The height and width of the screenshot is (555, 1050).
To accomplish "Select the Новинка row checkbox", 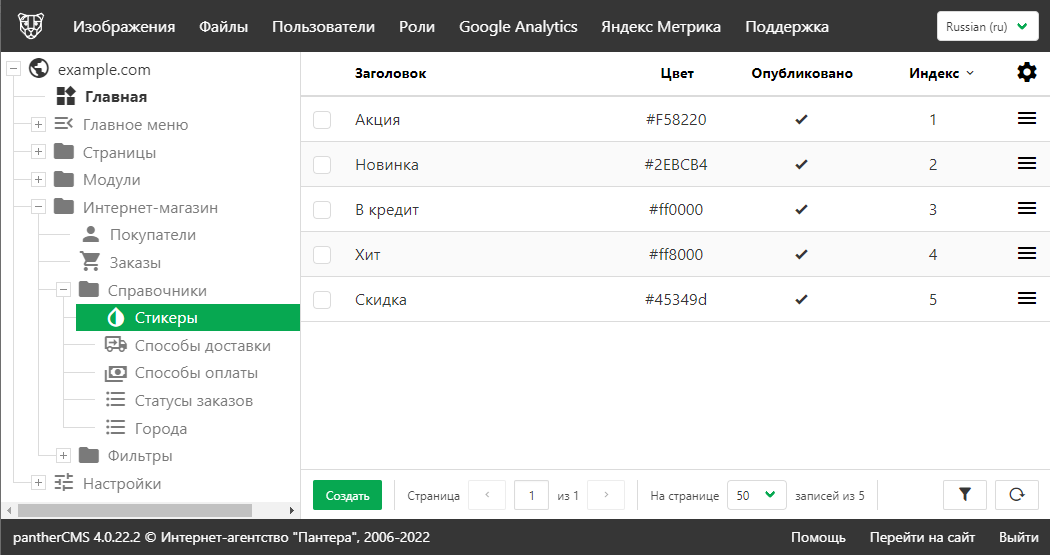I will (322, 165).
